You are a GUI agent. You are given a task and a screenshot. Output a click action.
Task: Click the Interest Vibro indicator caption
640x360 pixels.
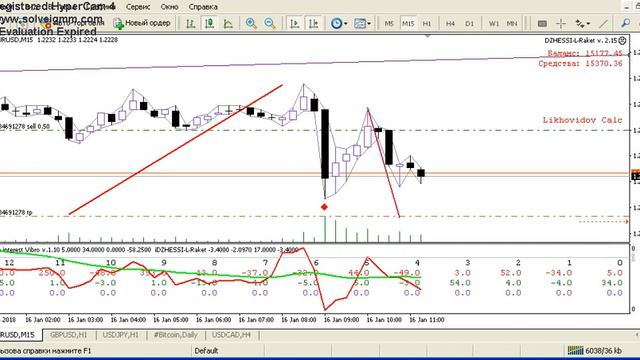pyautogui.click(x=76, y=249)
